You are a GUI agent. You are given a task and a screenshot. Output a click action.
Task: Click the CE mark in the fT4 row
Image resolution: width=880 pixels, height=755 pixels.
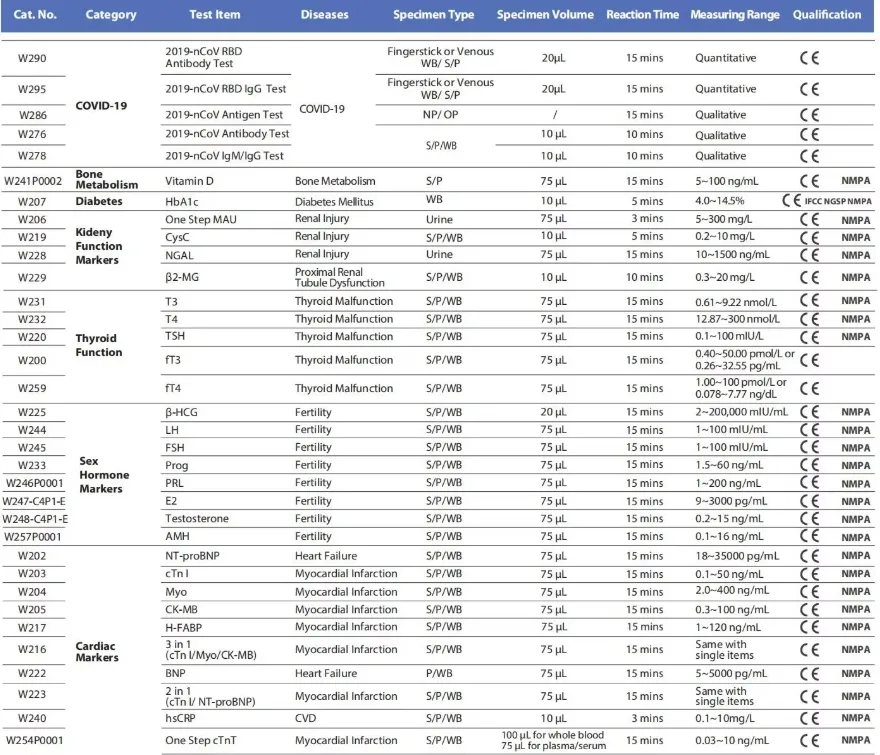[810, 388]
